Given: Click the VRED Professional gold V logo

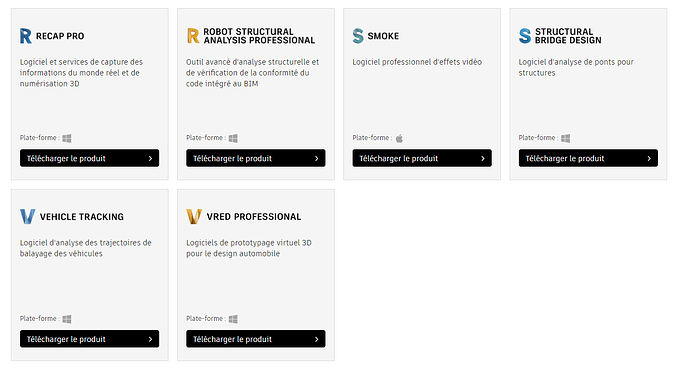Looking at the screenshot, I should tap(194, 217).
